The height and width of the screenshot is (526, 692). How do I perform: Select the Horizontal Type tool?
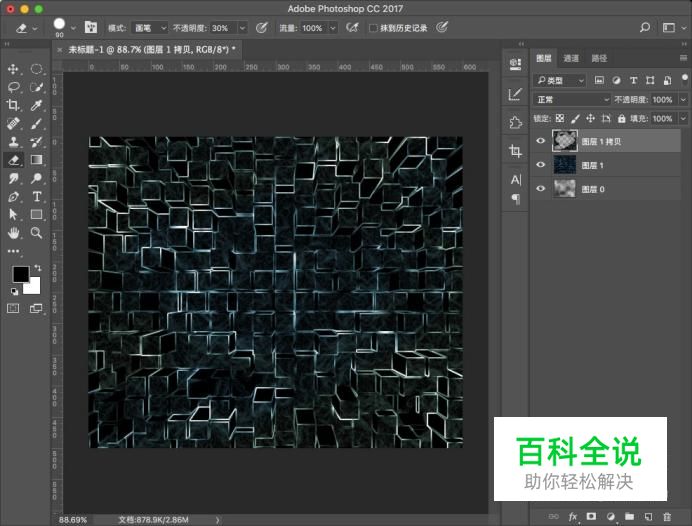[x=37, y=196]
